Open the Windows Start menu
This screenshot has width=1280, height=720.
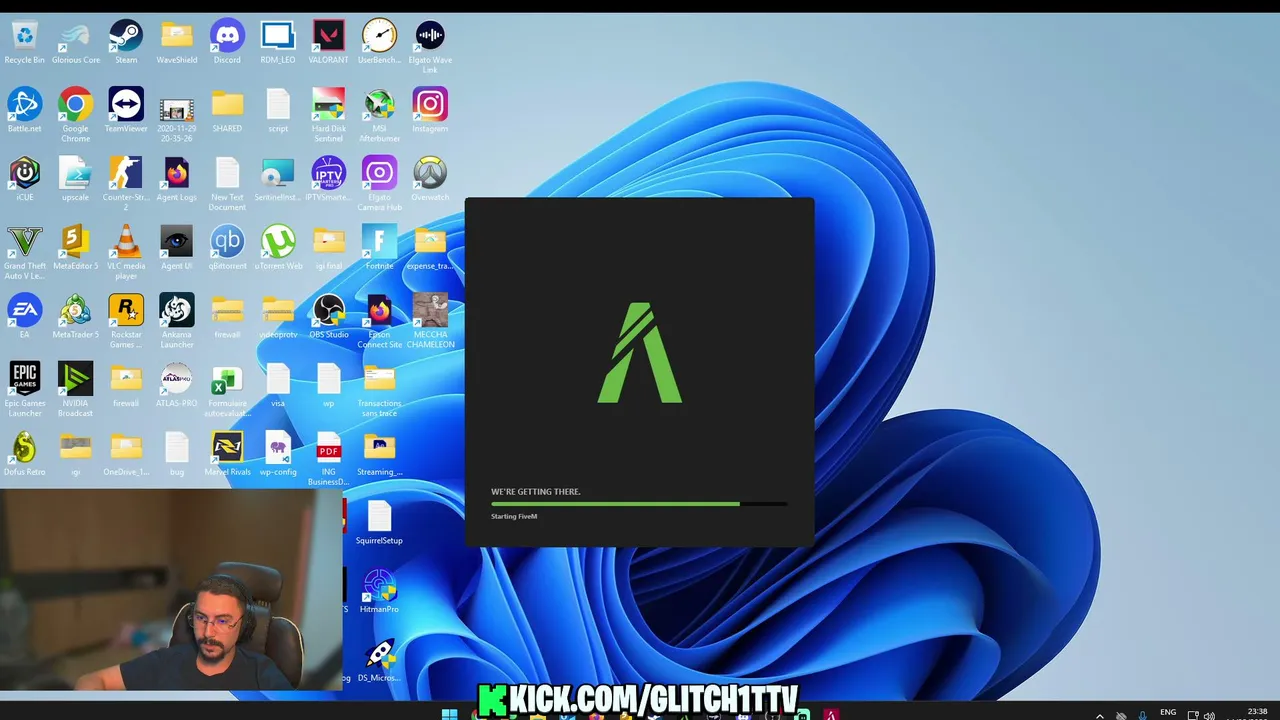[450, 713]
